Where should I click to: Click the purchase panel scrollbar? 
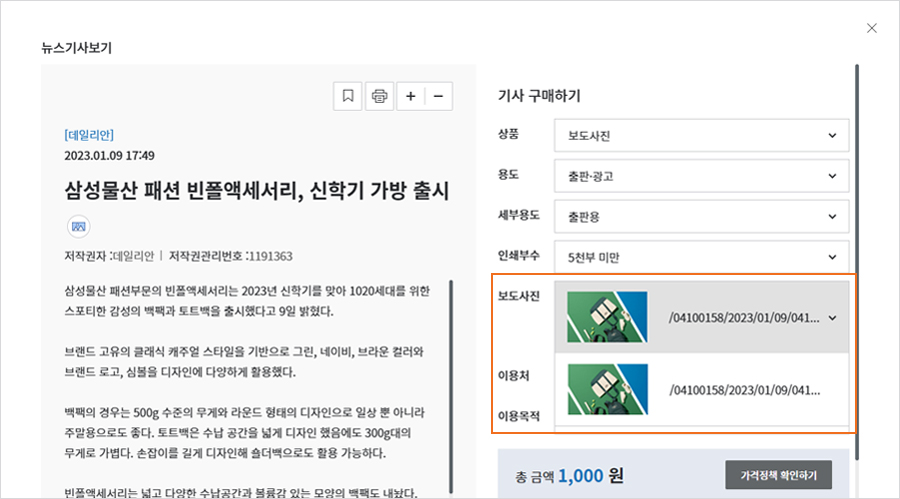(857, 261)
